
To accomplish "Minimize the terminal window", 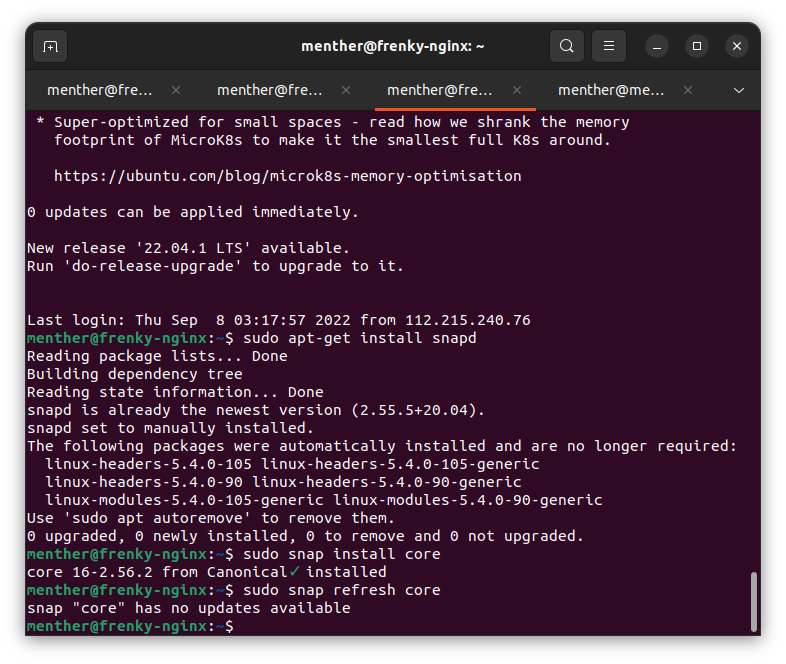I will pyautogui.click(x=657, y=47).
